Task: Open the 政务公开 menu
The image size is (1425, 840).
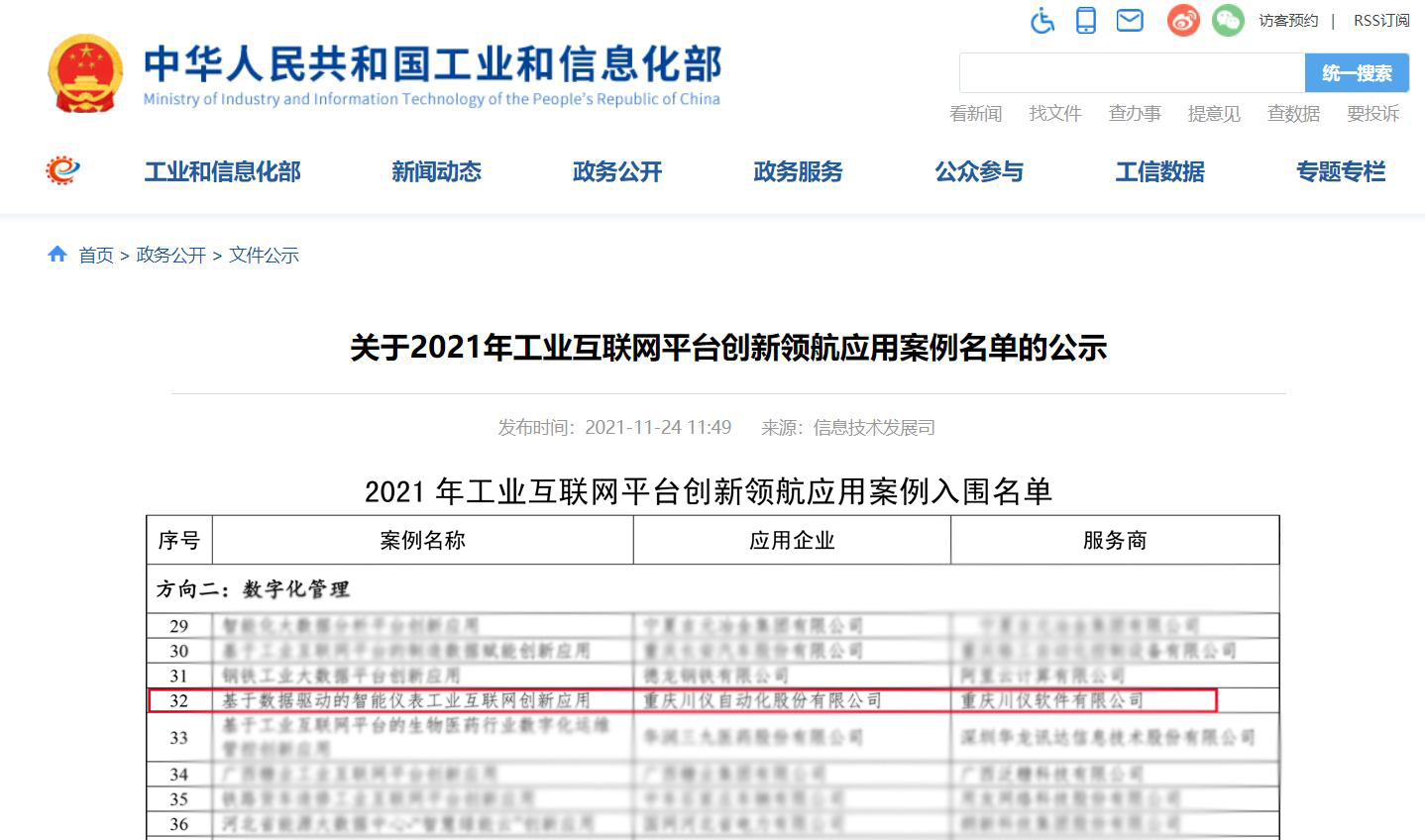Action: (x=615, y=171)
